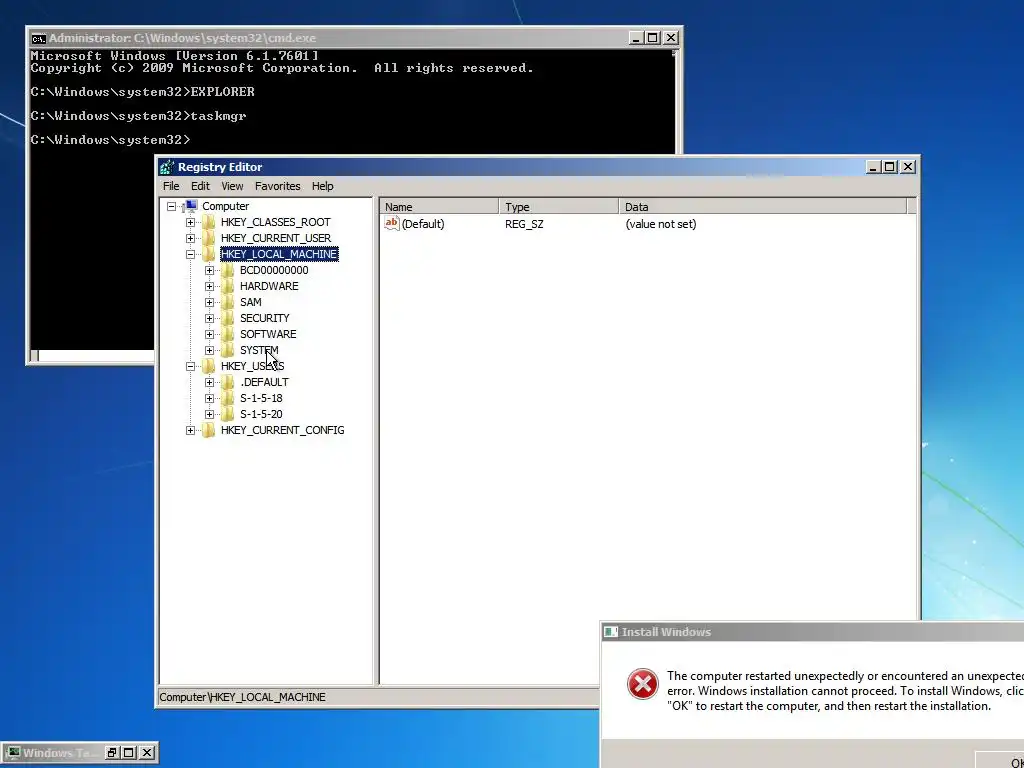This screenshot has height=768, width=1024.
Task: Click the cmd.exe command prompt line
Action: pos(110,140)
